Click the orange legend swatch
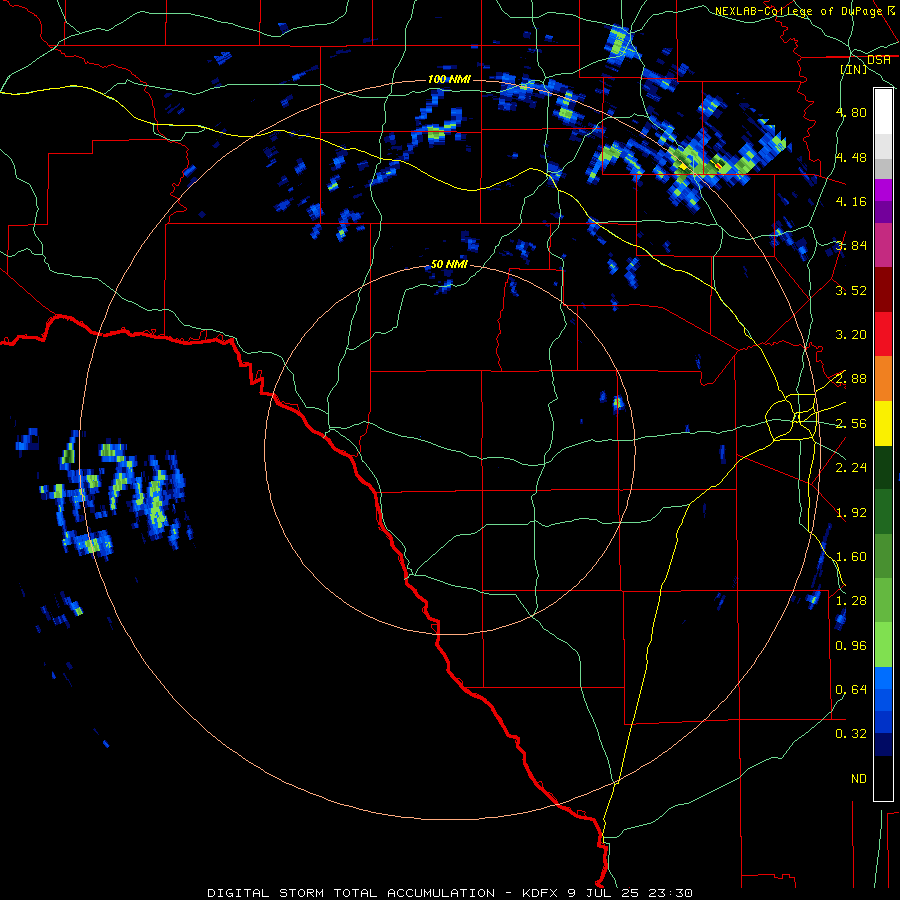The width and height of the screenshot is (900, 900). [x=883, y=379]
